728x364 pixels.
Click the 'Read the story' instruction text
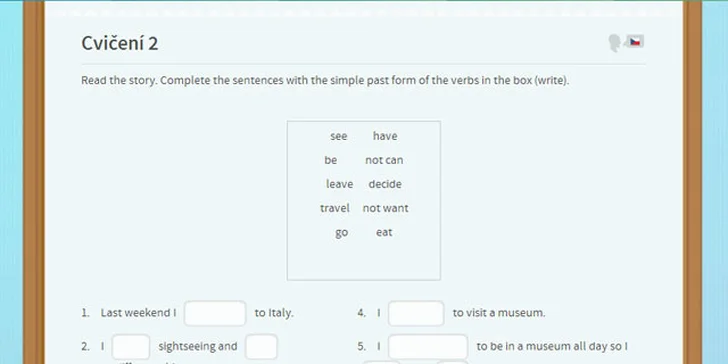click(325, 80)
